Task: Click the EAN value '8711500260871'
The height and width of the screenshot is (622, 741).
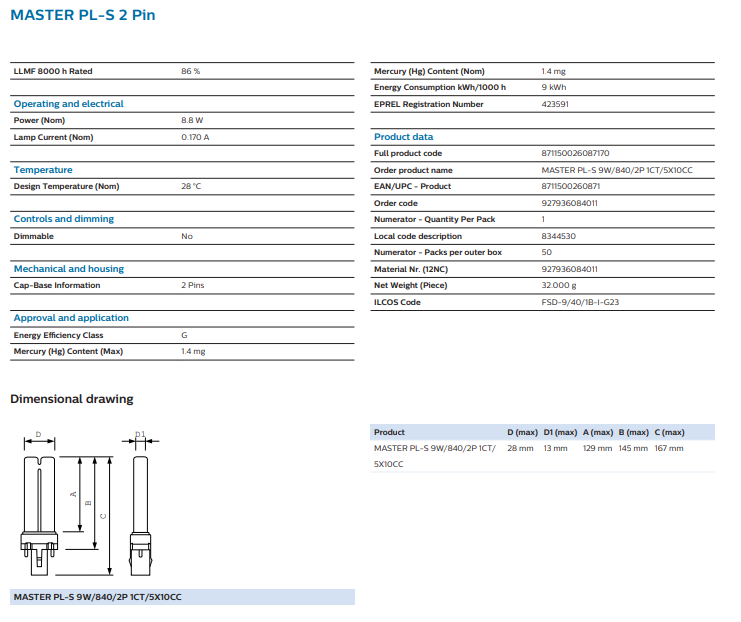Action: [x=570, y=187]
